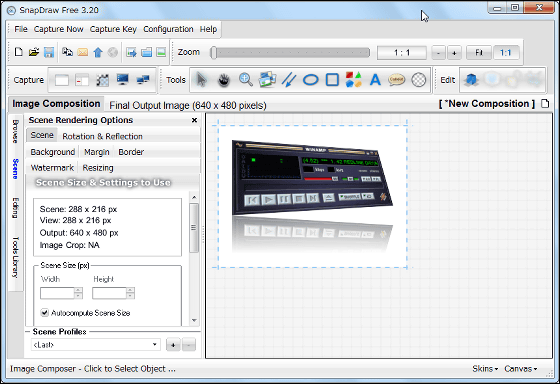560x384 pixels.
Task: Open the Margin tab
Action: (x=97, y=152)
